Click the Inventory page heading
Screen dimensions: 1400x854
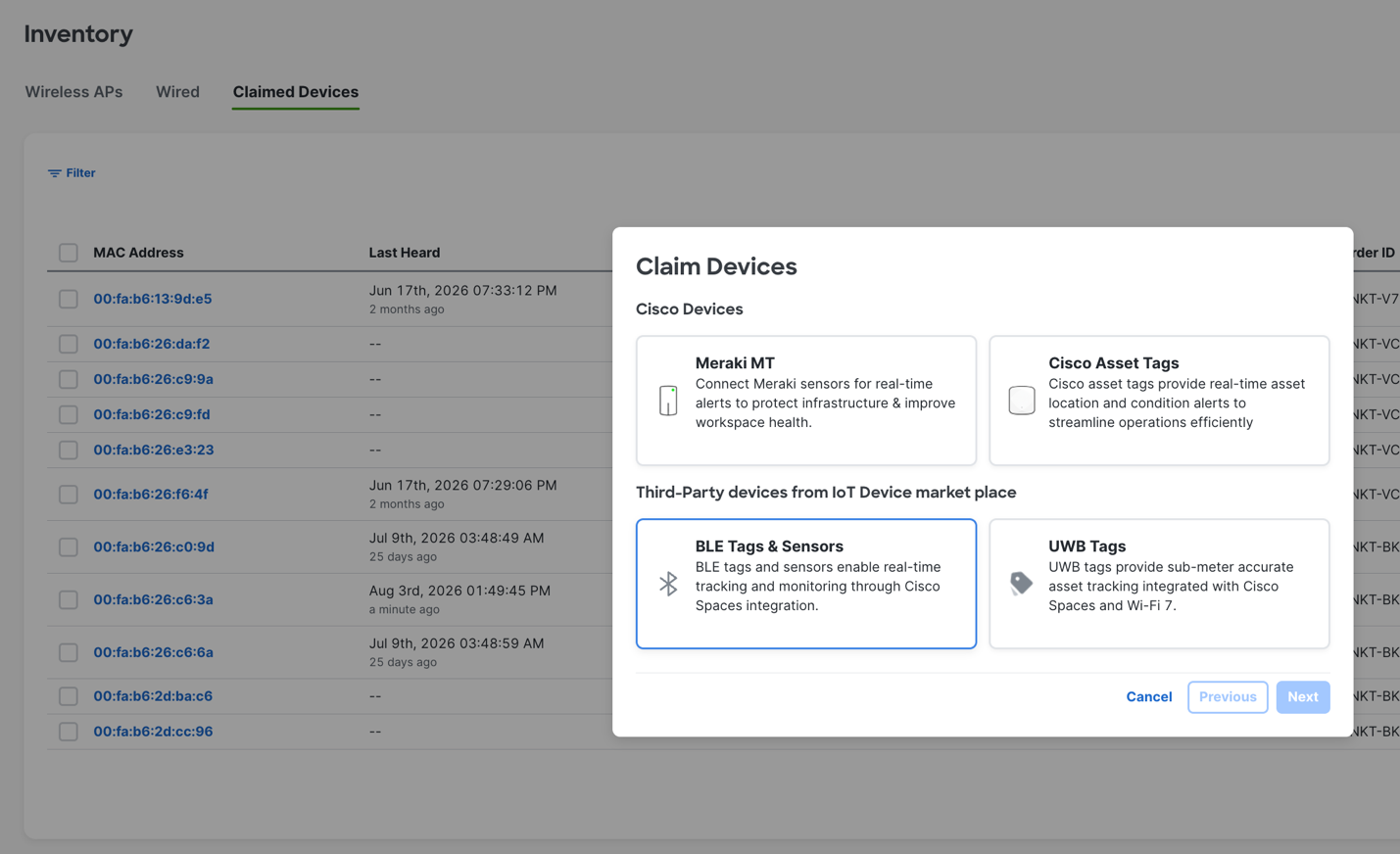[x=78, y=34]
